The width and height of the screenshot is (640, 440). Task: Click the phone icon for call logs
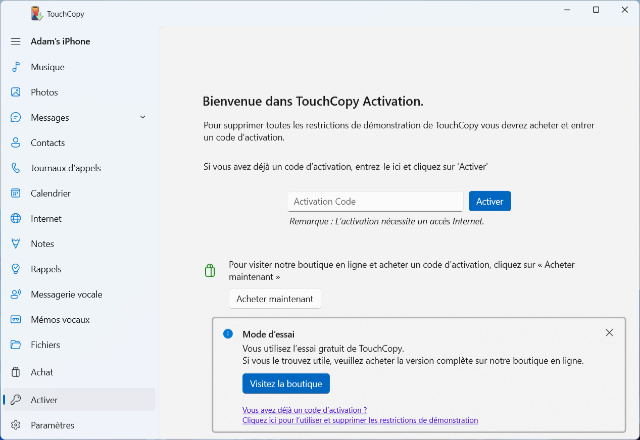[x=16, y=168]
